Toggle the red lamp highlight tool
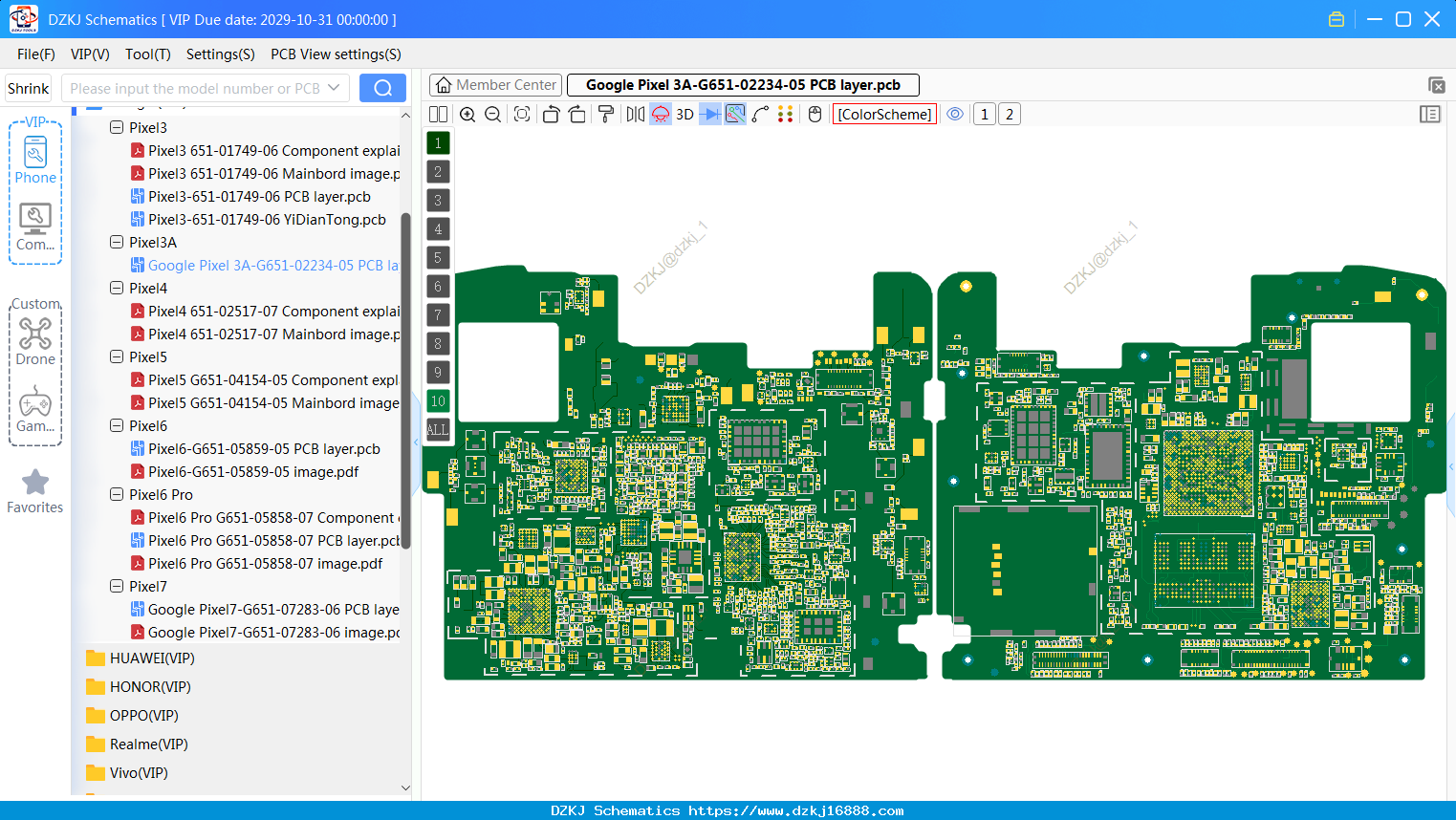This screenshot has width=1456, height=820. point(661,114)
